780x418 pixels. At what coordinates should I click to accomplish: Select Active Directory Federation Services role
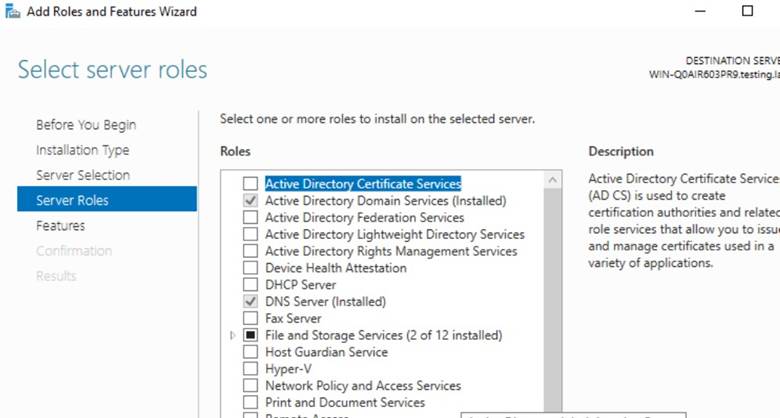[364, 217]
